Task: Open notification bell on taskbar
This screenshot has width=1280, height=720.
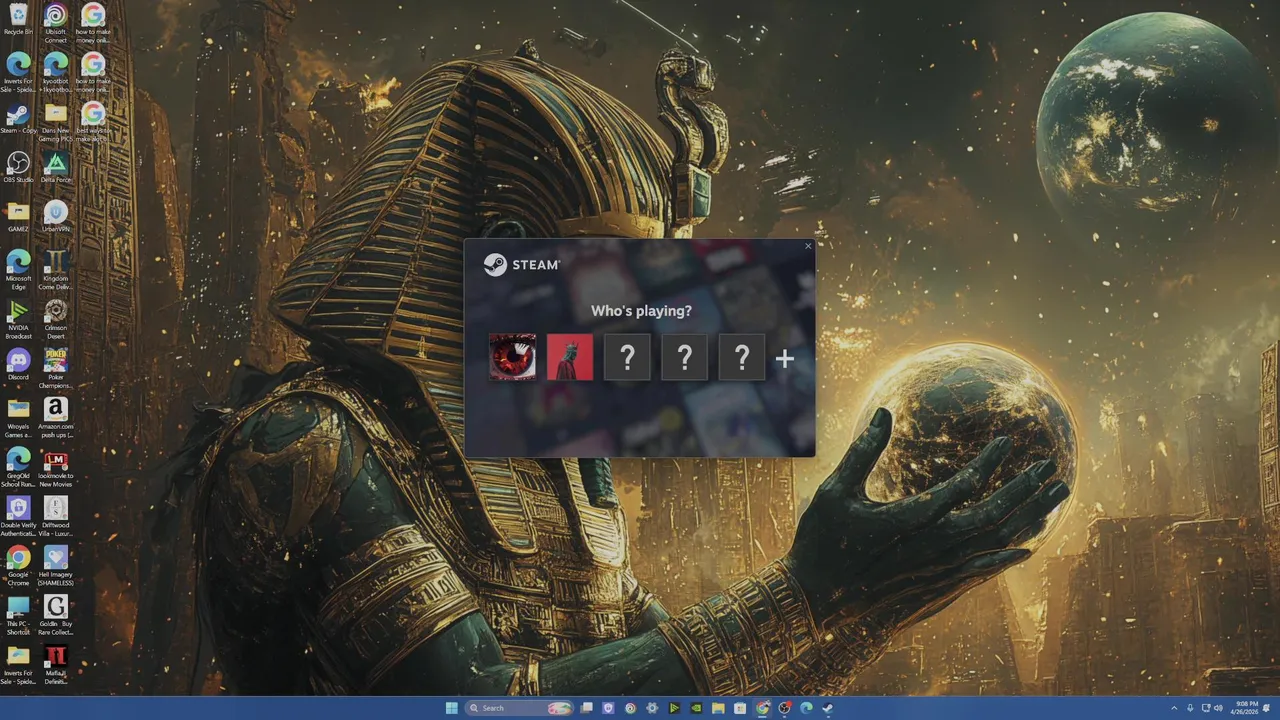Action: pyautogui.click(x=1266, y=708)
